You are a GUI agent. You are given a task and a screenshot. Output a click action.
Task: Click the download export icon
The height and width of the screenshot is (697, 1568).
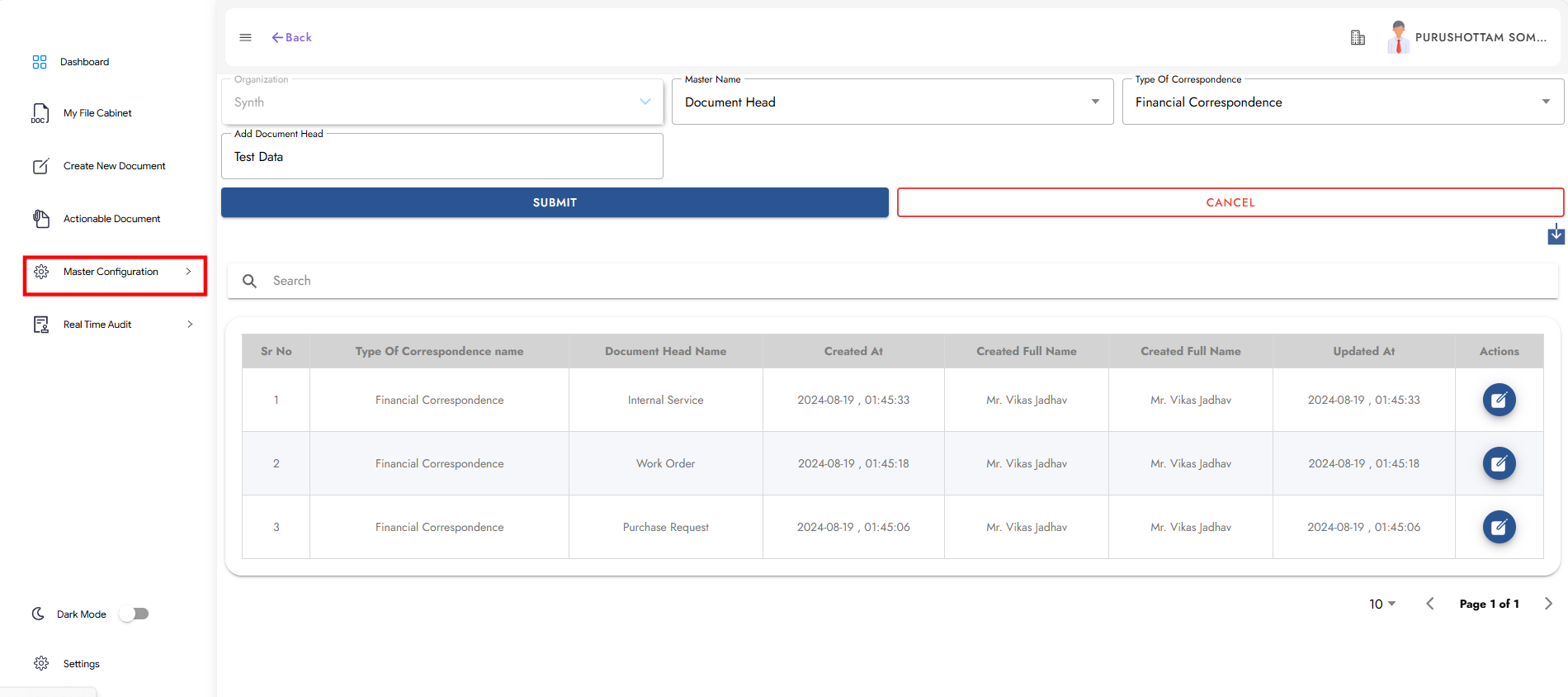[x=1556, y=235]
